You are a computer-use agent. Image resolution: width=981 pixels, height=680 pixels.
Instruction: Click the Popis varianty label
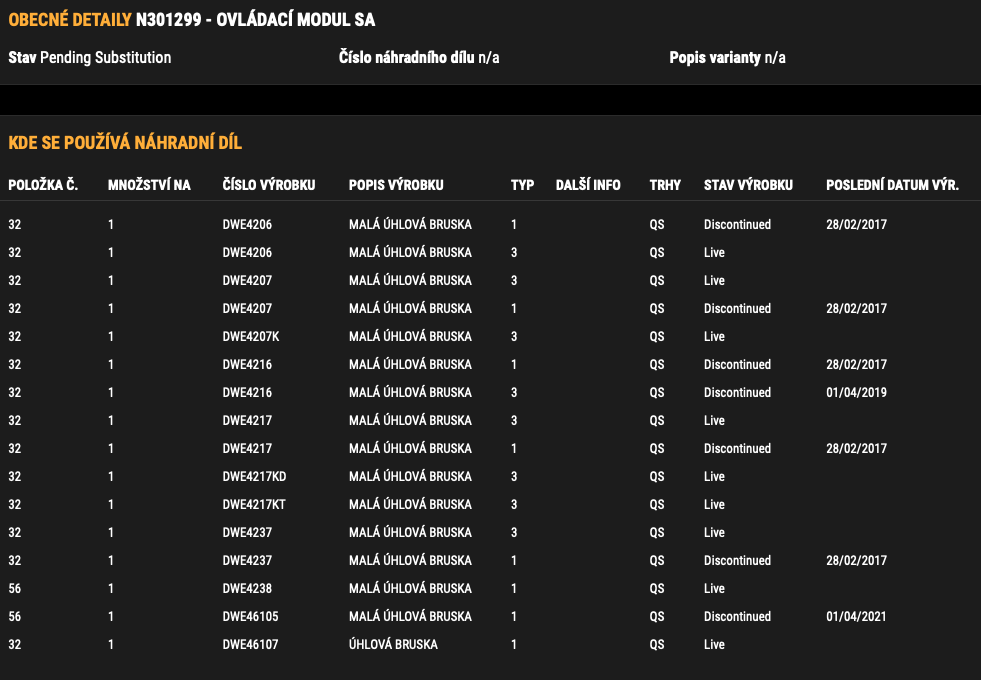click(x=715, y=58)
